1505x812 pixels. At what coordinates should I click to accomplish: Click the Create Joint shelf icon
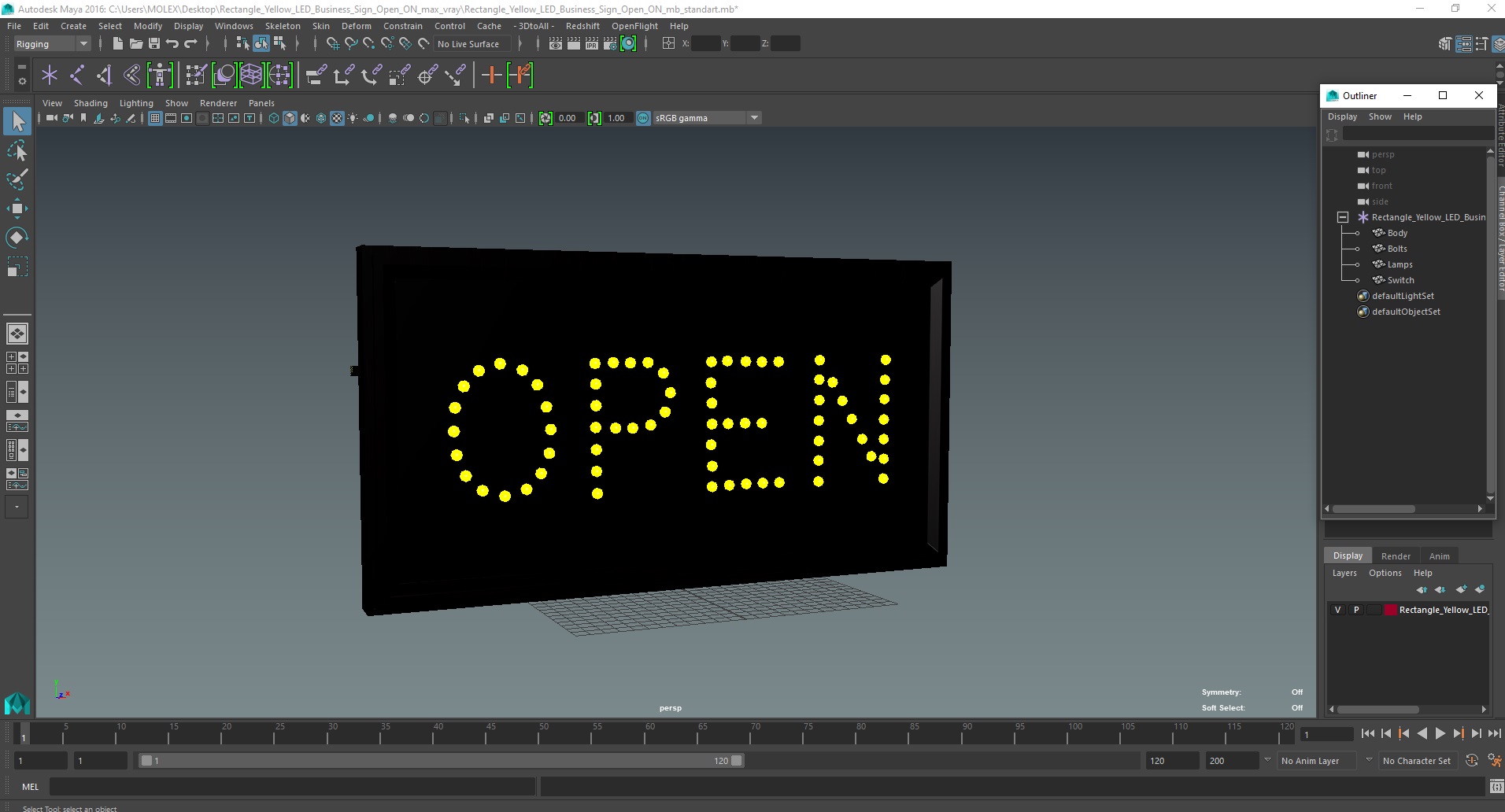[x=77, y=75]
